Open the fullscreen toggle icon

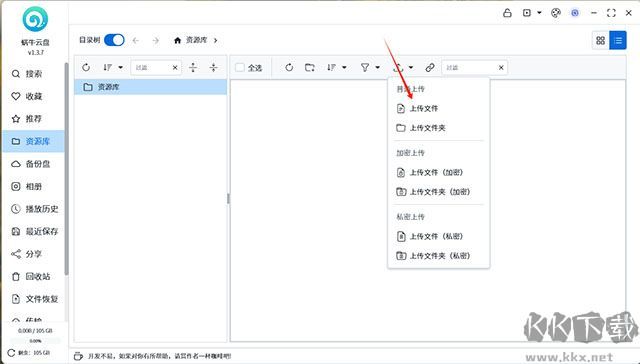click(x=611, y=13)
